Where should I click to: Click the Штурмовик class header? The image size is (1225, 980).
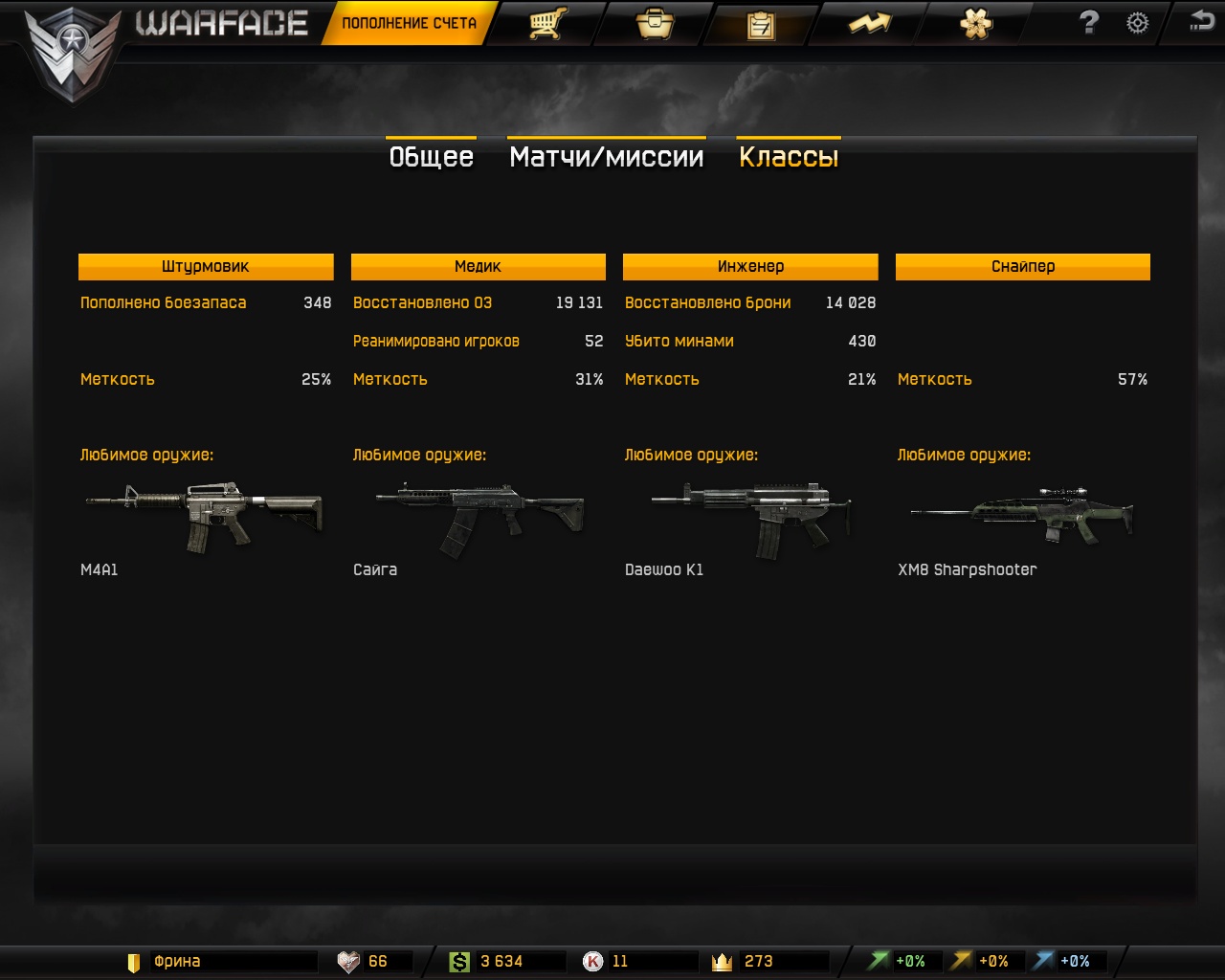coord(206,266)
